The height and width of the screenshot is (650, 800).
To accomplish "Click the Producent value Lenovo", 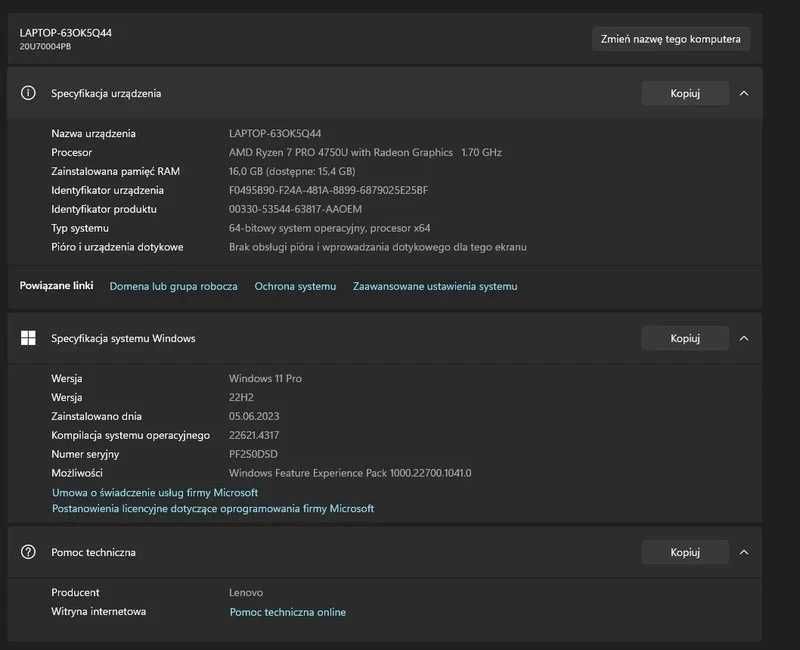I will (x=245, y=592).
